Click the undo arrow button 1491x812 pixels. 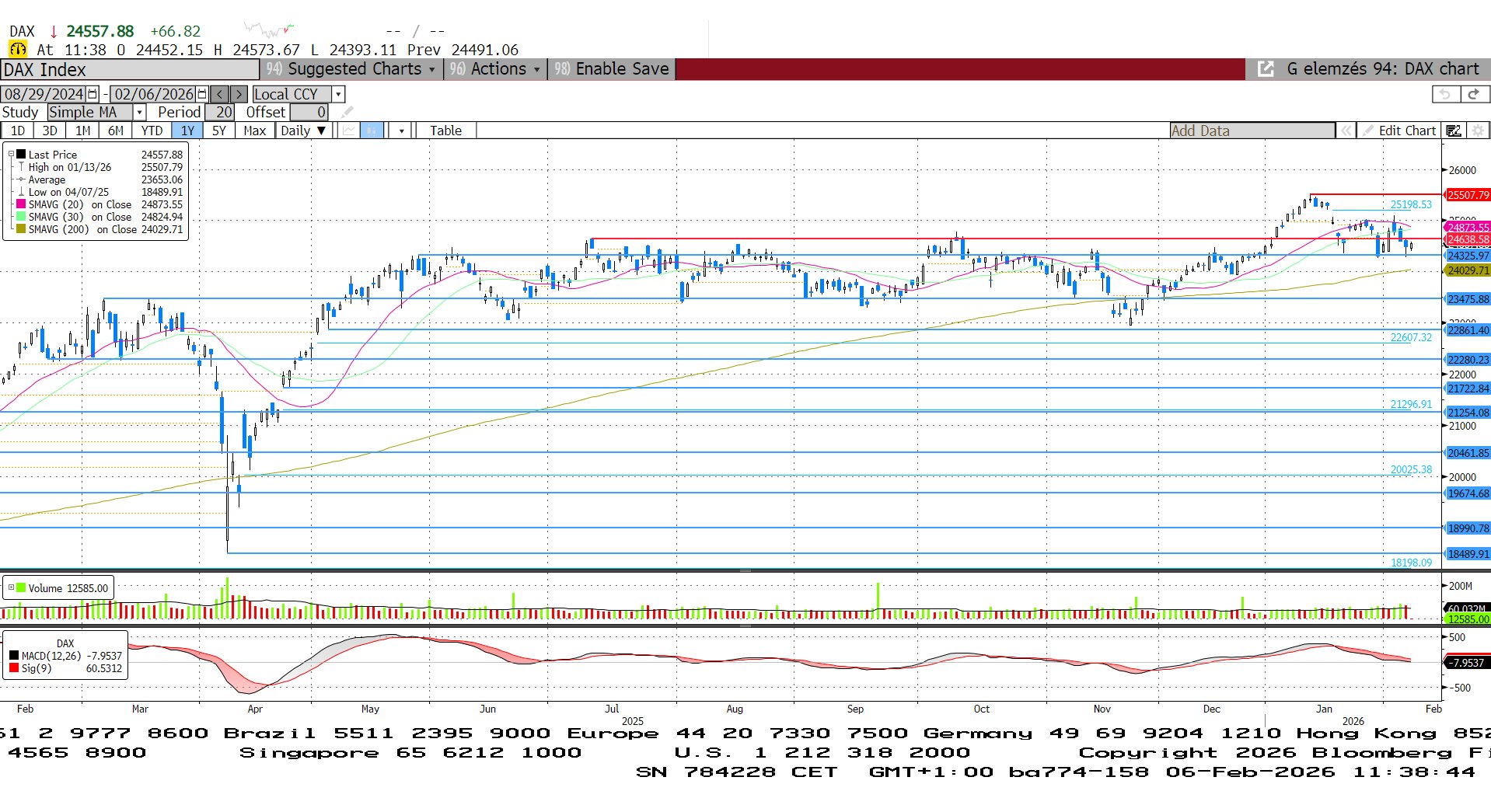[x=1445, y=94]
